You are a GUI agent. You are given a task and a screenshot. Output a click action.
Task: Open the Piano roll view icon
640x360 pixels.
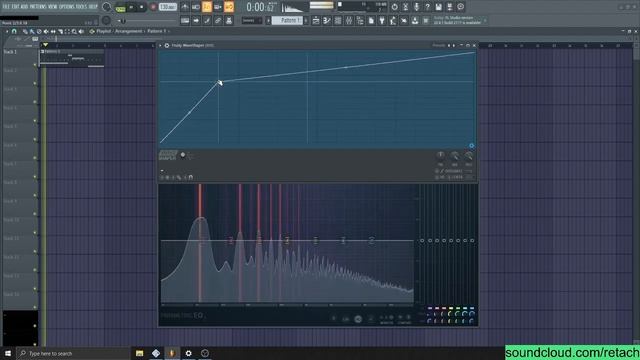(327, 20)
